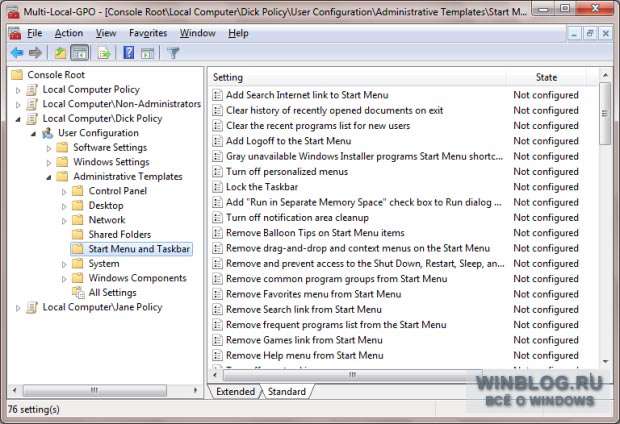This screenshot has height=424, width=620.
Task: Click the settings list vertical scrollbar thumb
Action: click(x=605, y=114)
